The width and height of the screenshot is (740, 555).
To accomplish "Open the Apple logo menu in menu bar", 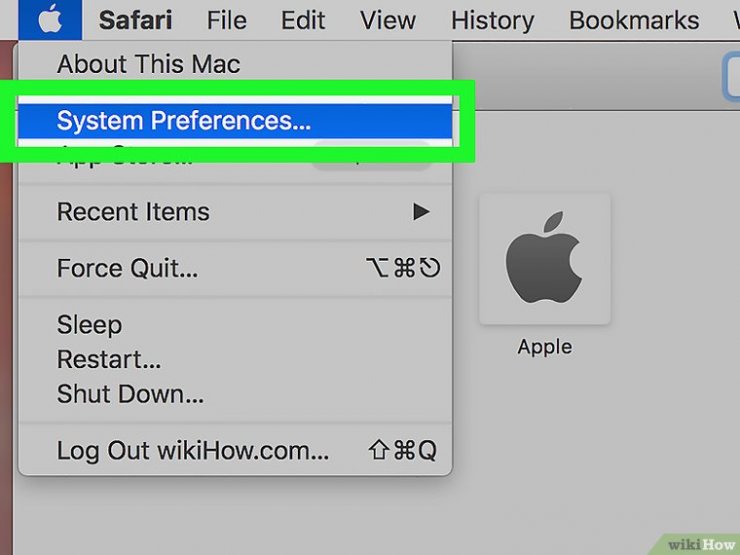I will tap(50, 20).
